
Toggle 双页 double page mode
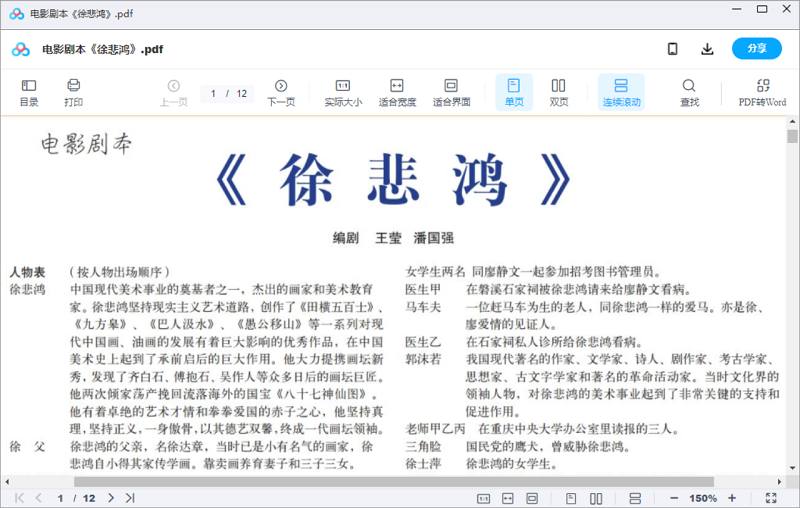[559, 92]
